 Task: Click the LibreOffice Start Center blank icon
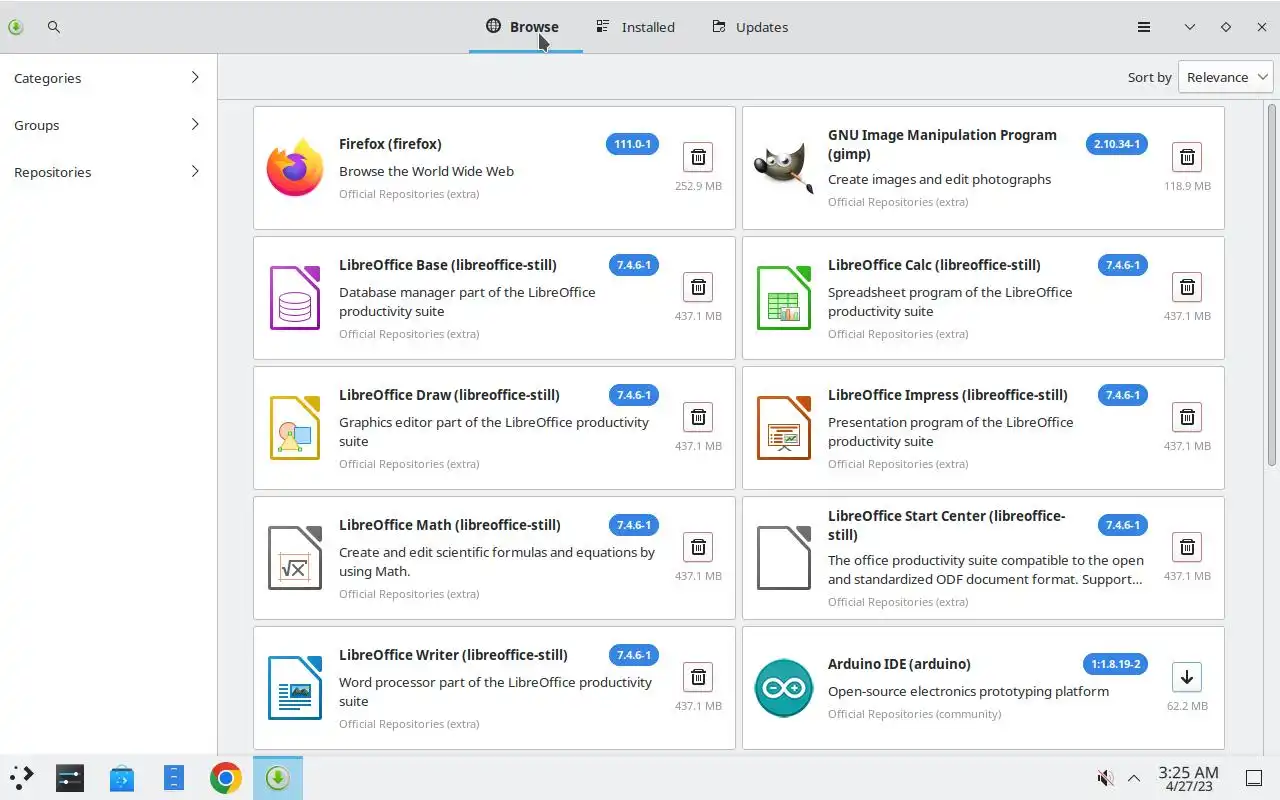click(x=784, y=558)
